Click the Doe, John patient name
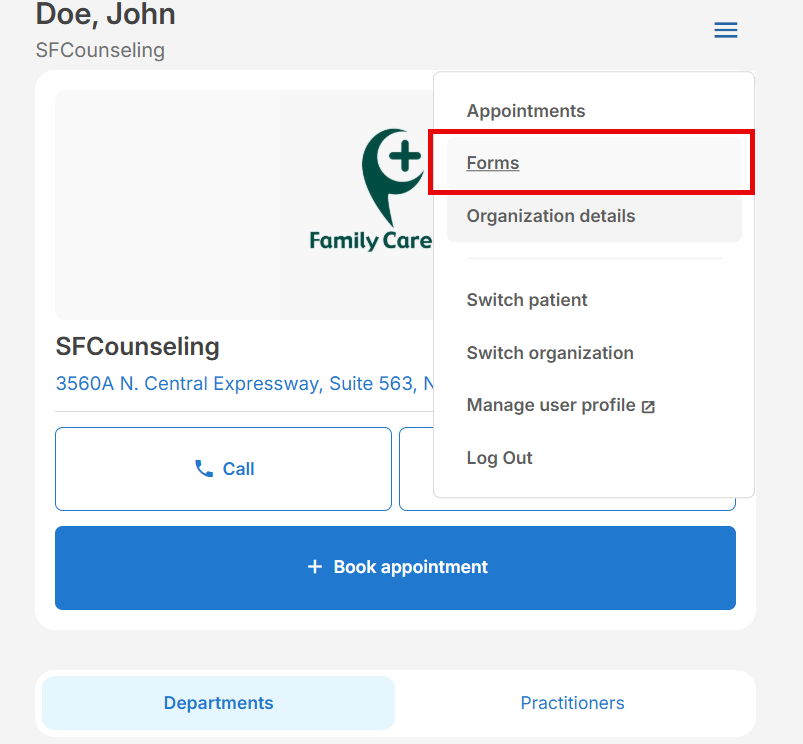The width and height of the screenshot is (803, 744). pyautogui.click(x=105, y=14)
